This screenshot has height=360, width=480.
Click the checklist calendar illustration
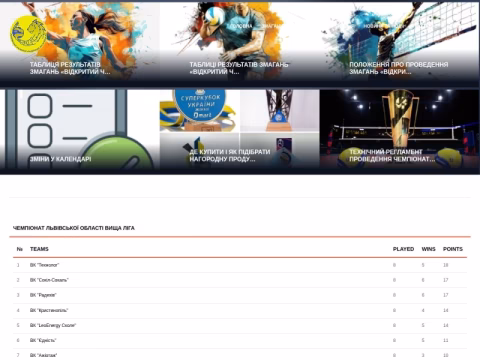click(80, 130)
